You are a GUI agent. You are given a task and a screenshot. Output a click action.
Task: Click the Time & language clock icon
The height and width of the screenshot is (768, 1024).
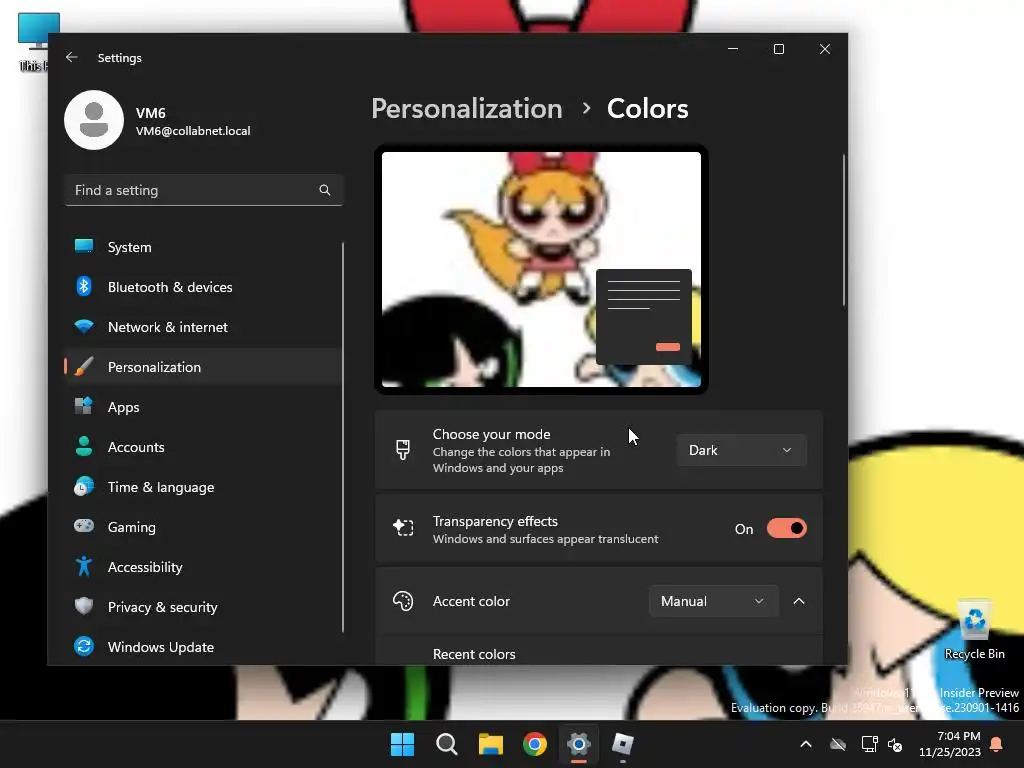point(84,487)
